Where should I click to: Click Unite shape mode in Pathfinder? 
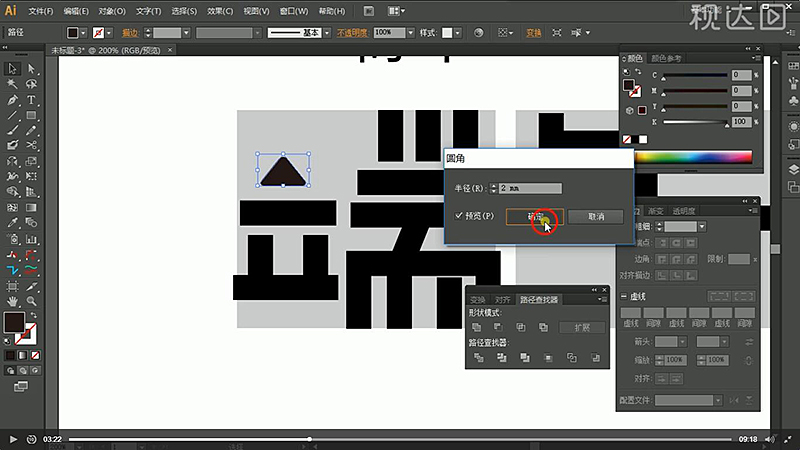(x=477, y=327)
